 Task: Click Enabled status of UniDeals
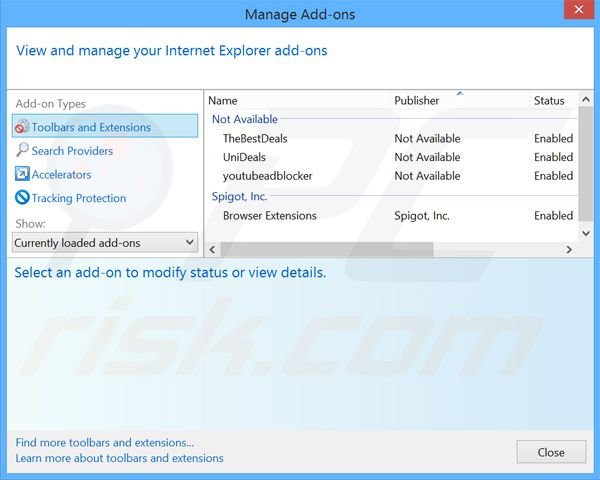(x=553, y=157)
